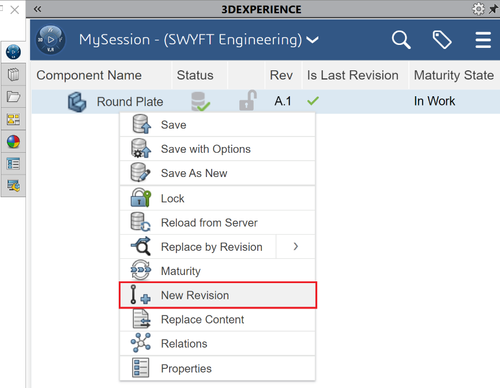Select the Round Plate component row

click(266, 102)
